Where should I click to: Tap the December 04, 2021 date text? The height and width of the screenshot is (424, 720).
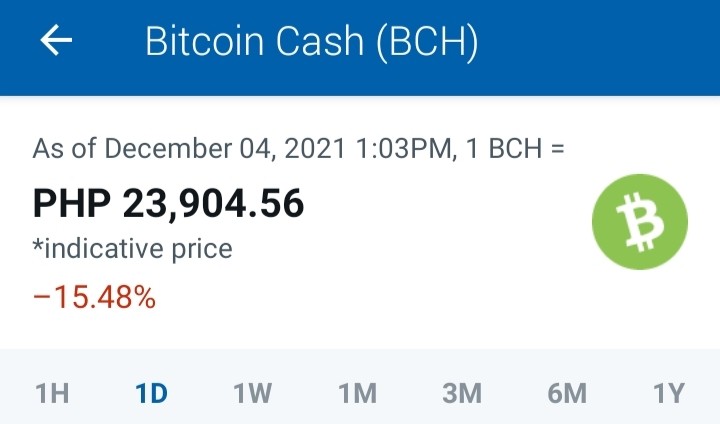(225, 149)
